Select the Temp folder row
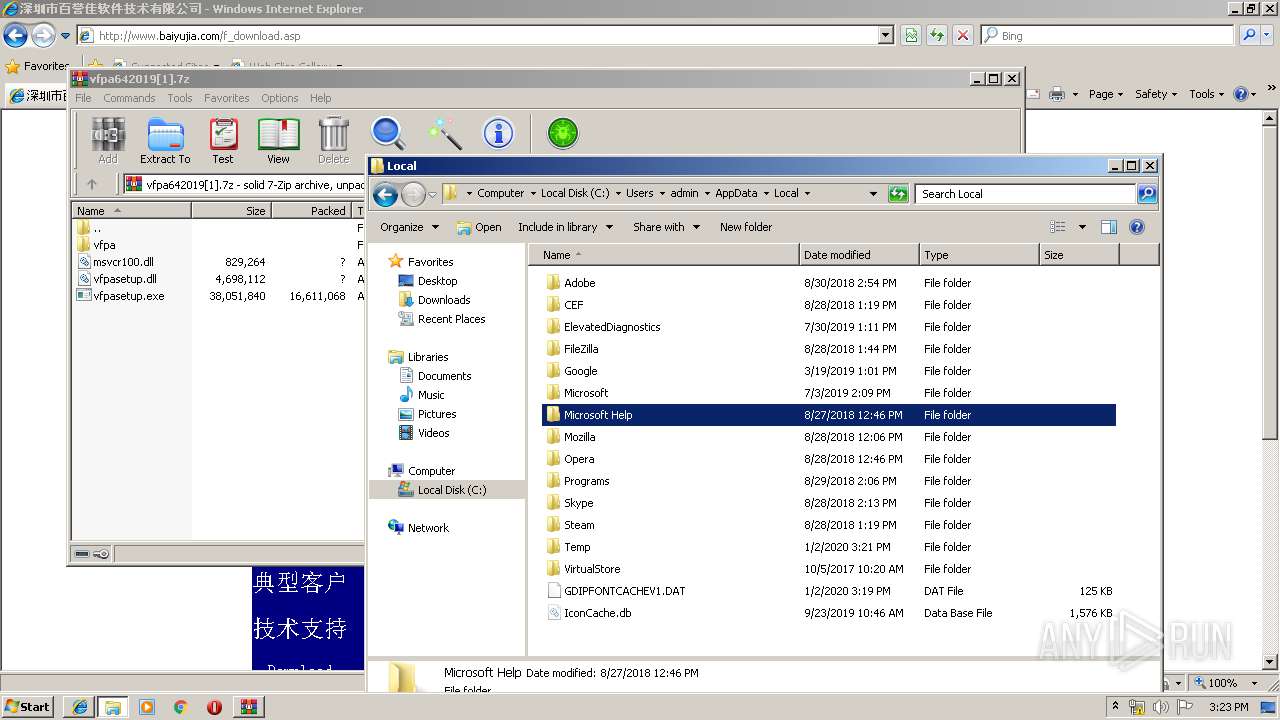The image size is (1280, 720). coord(829,547)
